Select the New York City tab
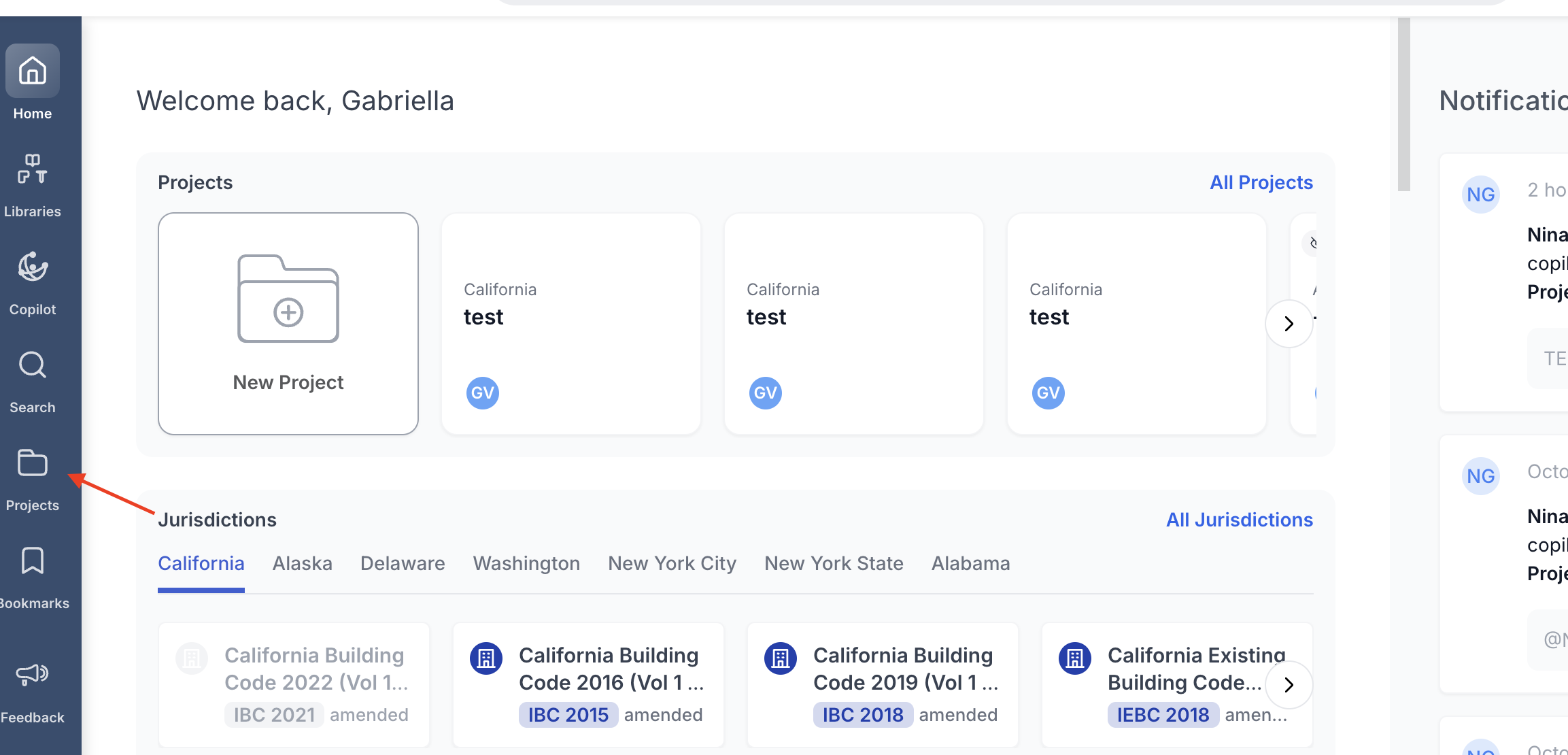The width and height of the screenshot is (1568, 755). click(x=672, y=563)
